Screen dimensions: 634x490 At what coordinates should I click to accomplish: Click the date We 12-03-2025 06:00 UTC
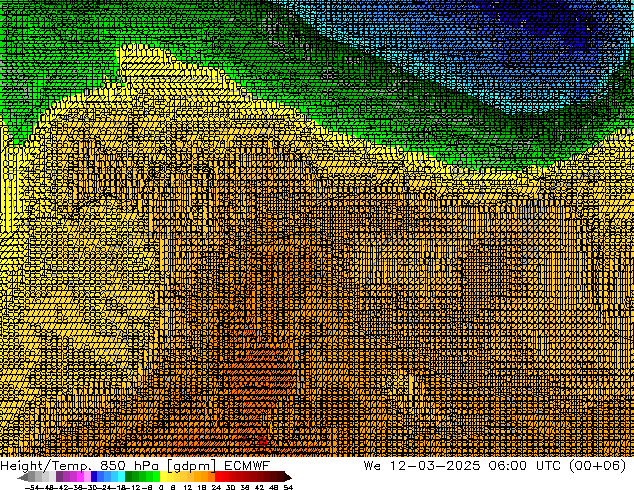(x=464, y=466)
